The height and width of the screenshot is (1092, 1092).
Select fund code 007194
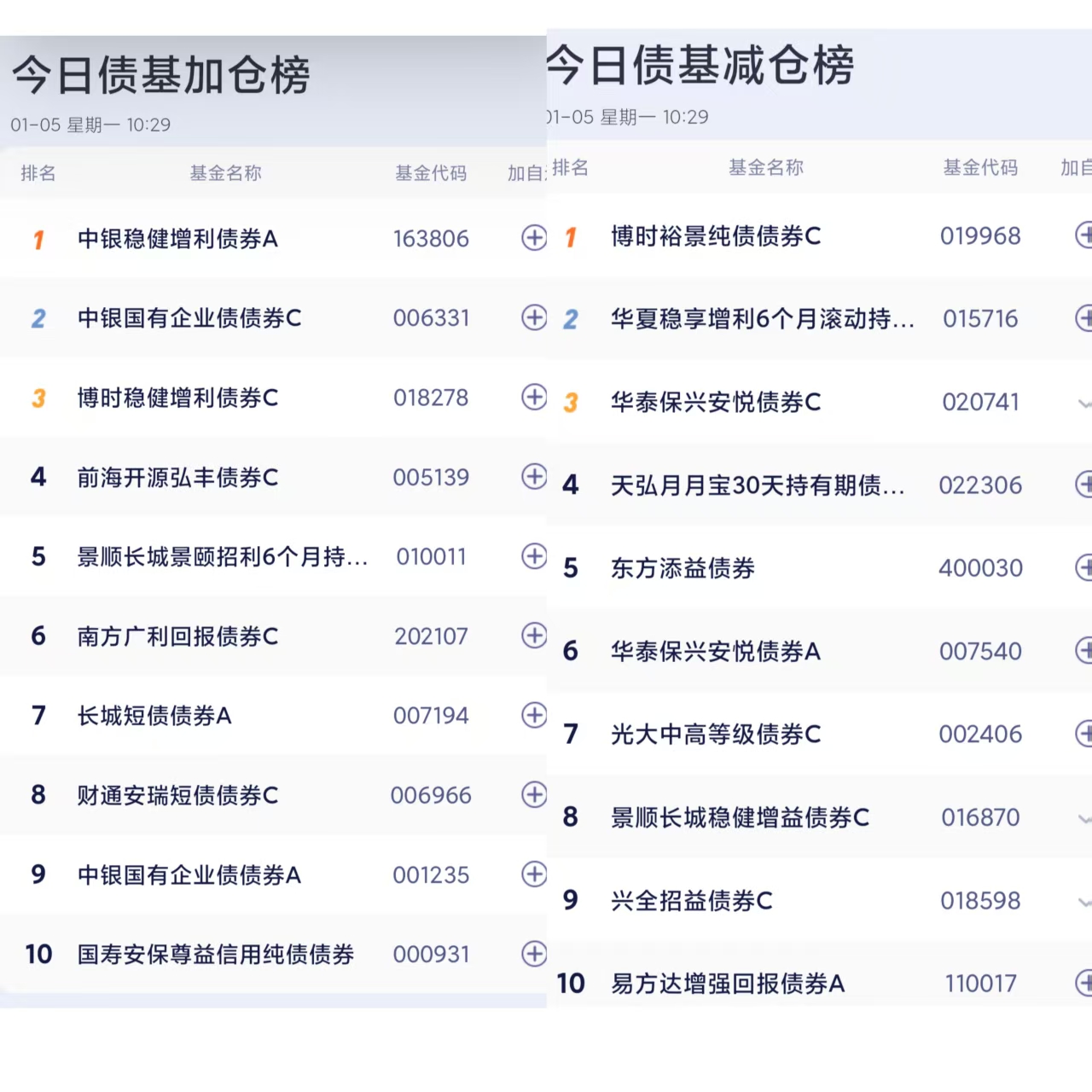click(x=431, y=716)
